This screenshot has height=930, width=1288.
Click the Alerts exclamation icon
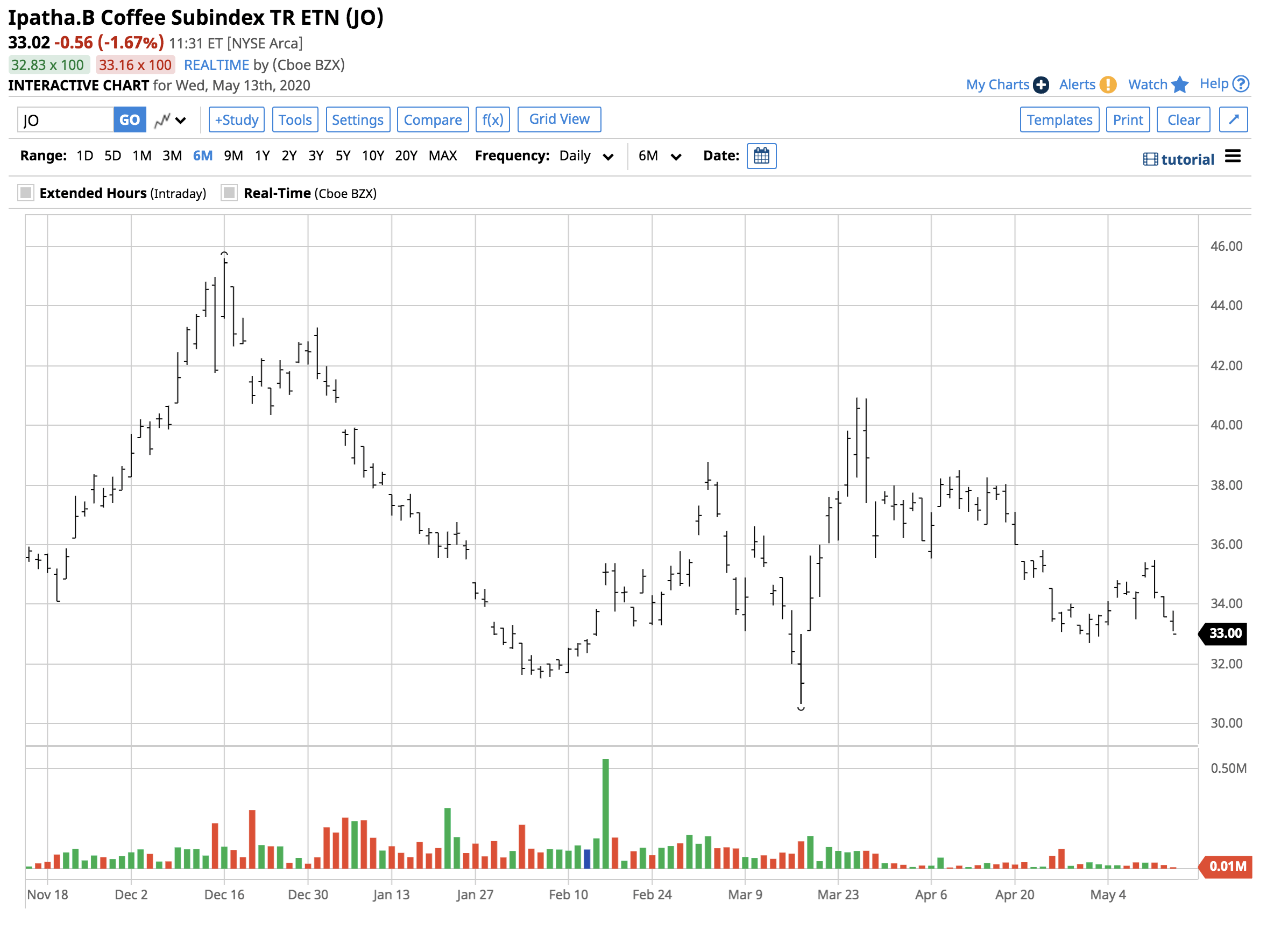(1107, 84)
